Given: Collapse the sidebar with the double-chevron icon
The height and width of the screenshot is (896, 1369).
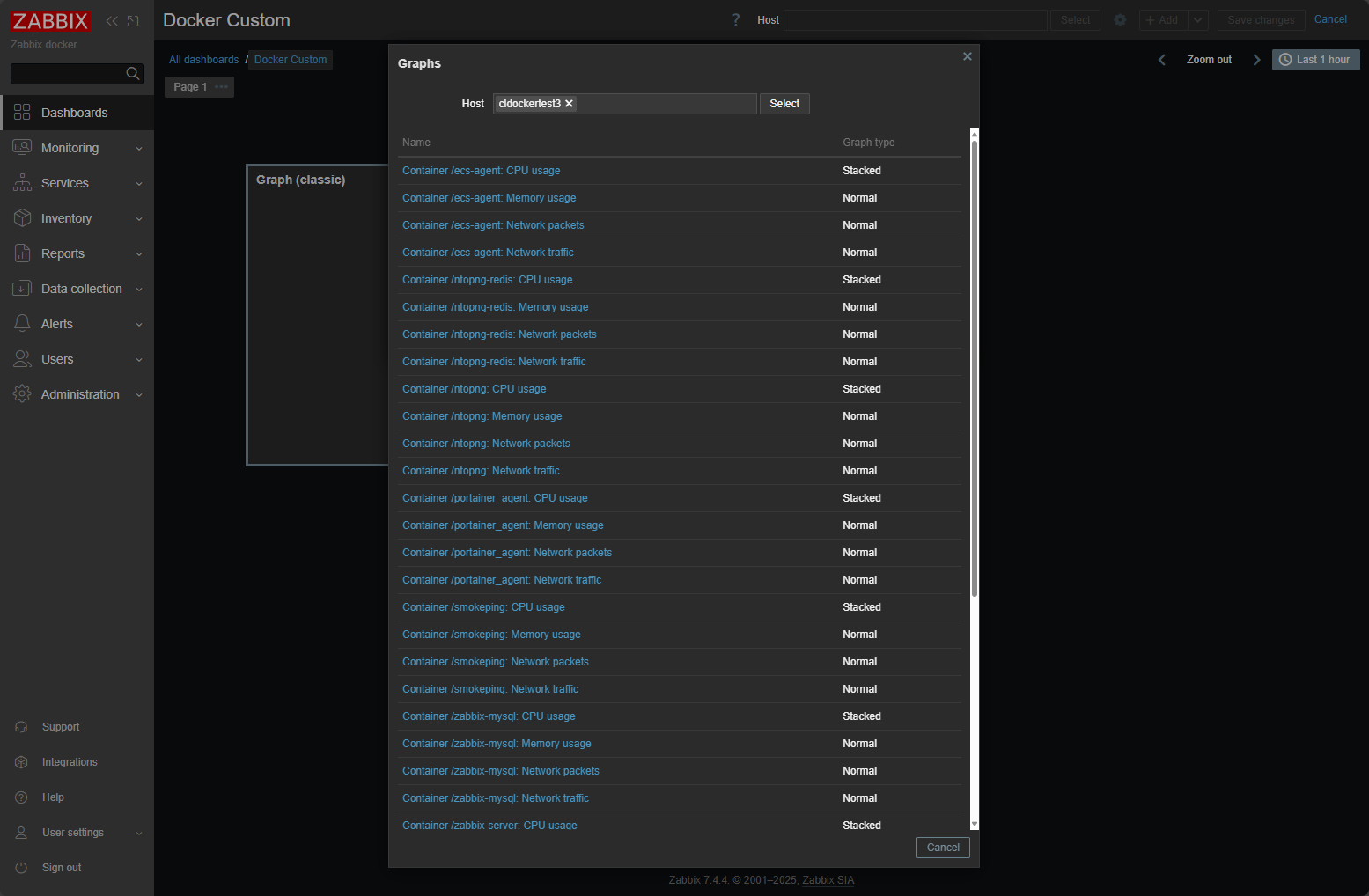Looking at the screenshot, I should click(x=111, y=20).
